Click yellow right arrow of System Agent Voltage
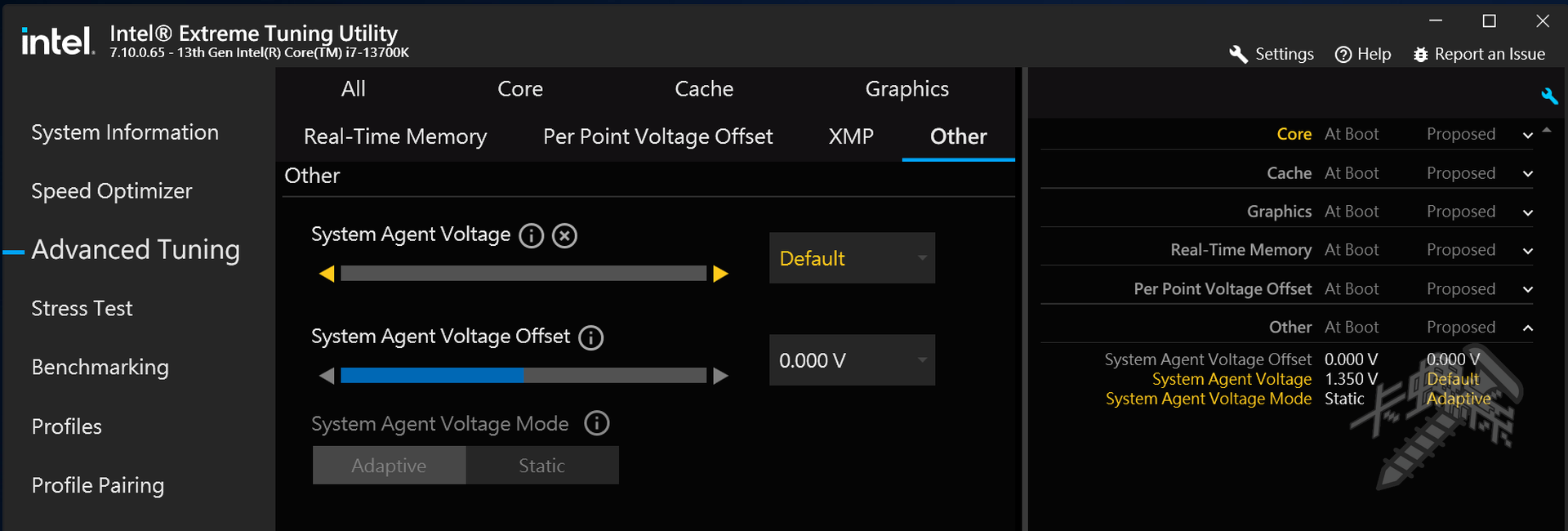The height and width of the screenshot is (531, 1568). 720,274
